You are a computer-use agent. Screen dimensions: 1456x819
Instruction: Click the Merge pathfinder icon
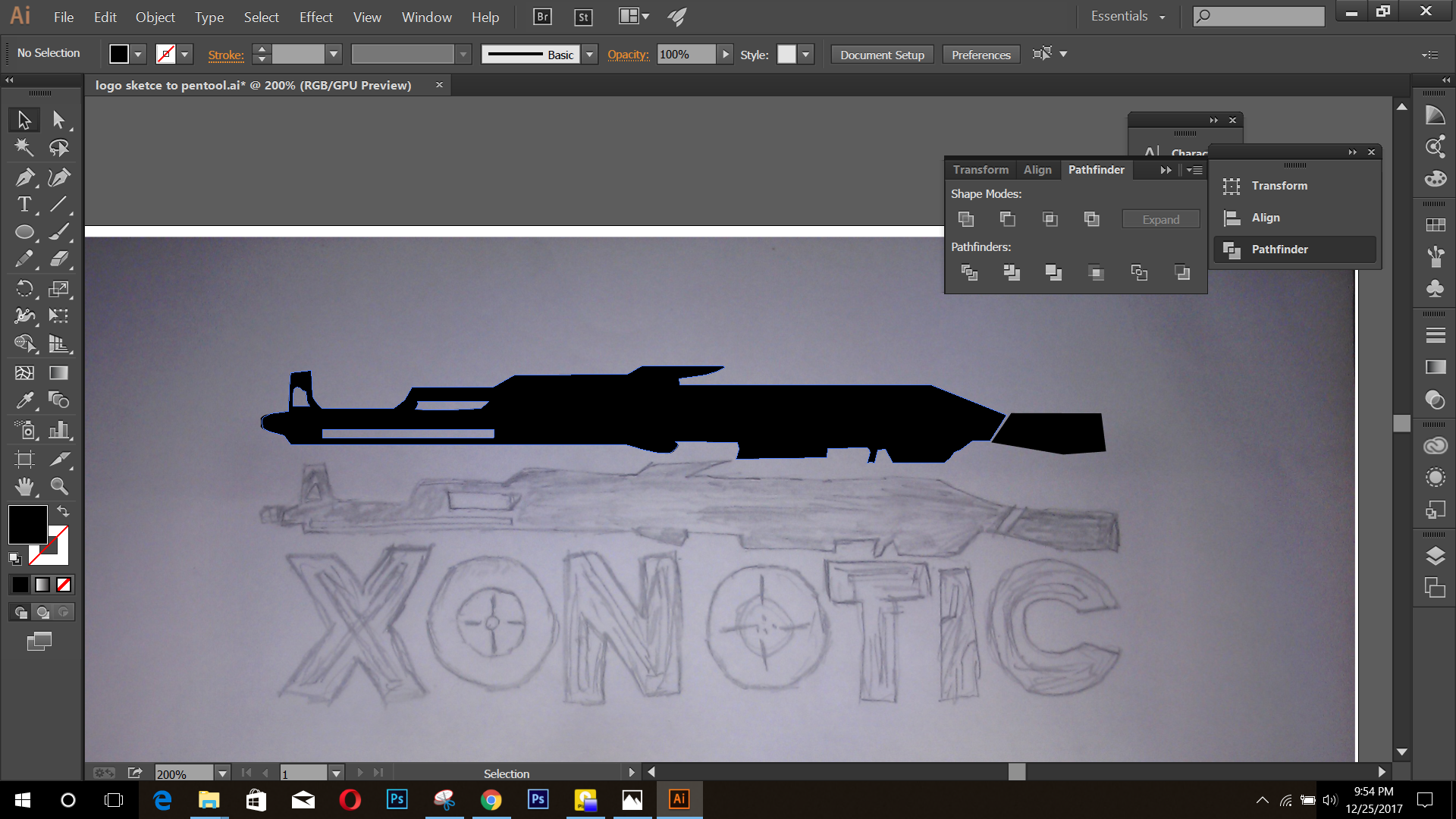coord(1053,272)
